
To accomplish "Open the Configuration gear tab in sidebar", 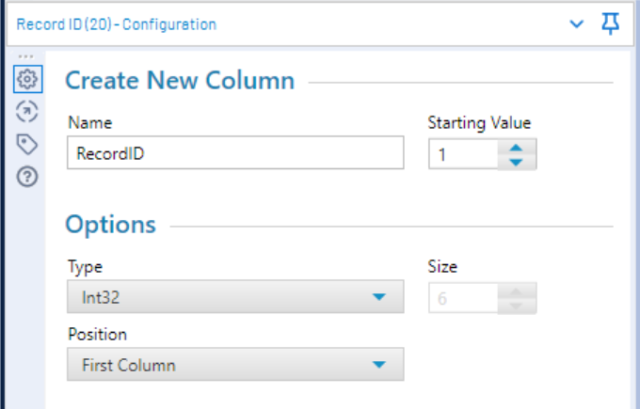I will [x=27, y=79].
